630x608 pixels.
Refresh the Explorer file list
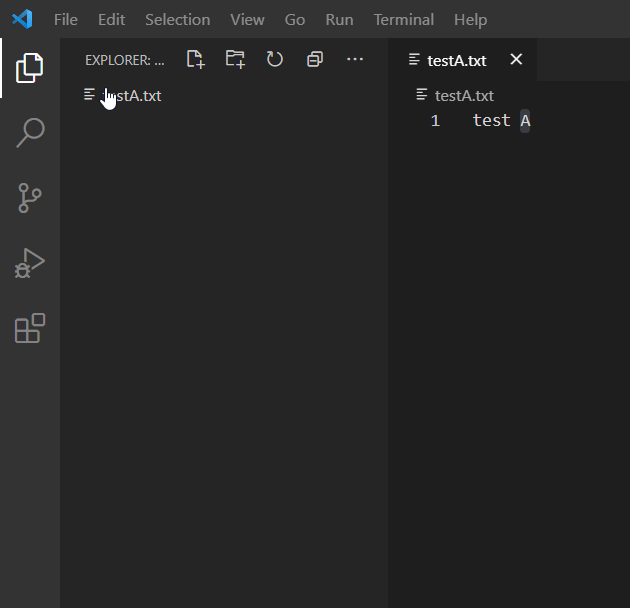tap(275, 60)
